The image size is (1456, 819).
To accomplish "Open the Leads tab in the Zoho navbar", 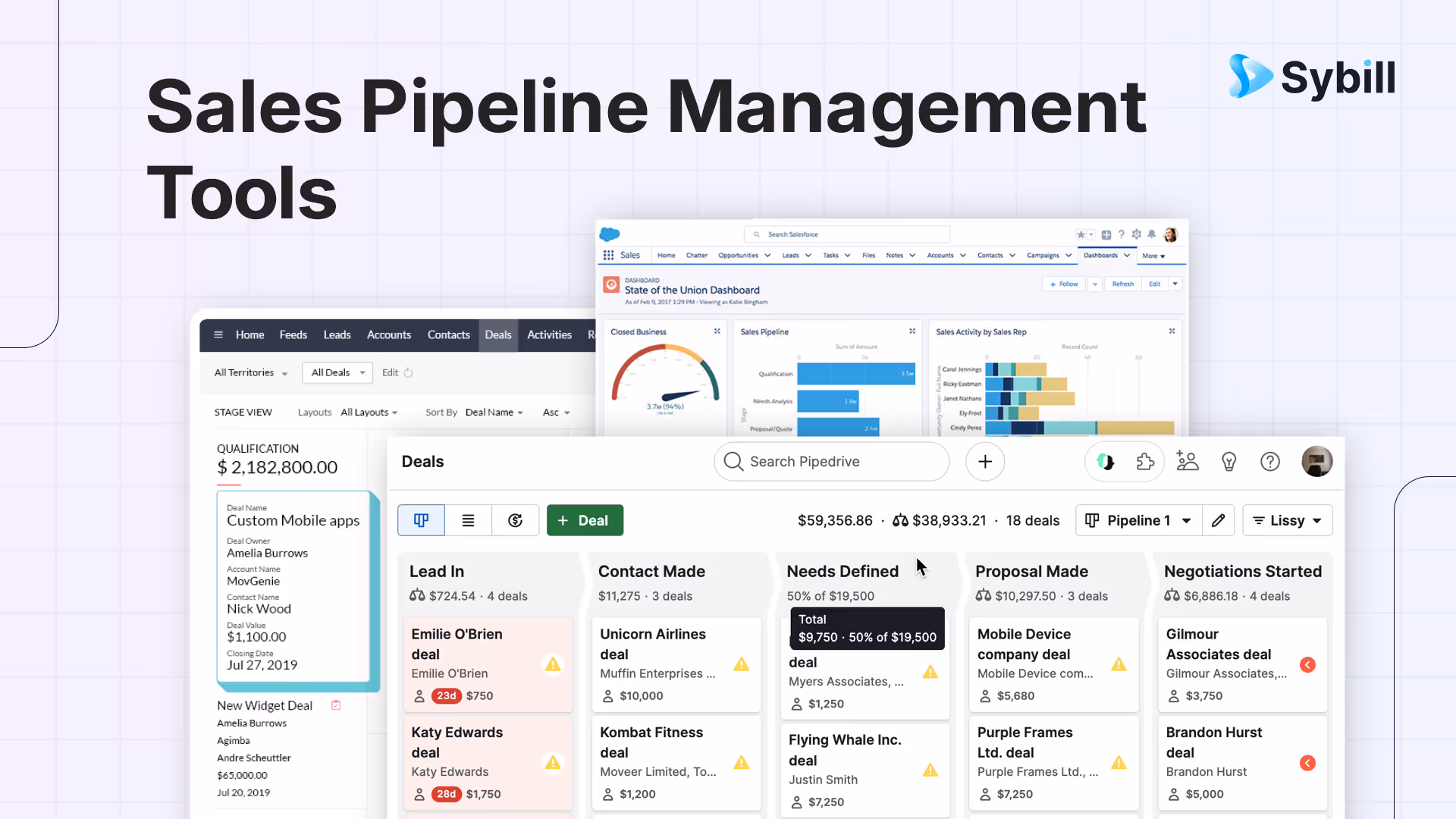I will pos(337,334).
